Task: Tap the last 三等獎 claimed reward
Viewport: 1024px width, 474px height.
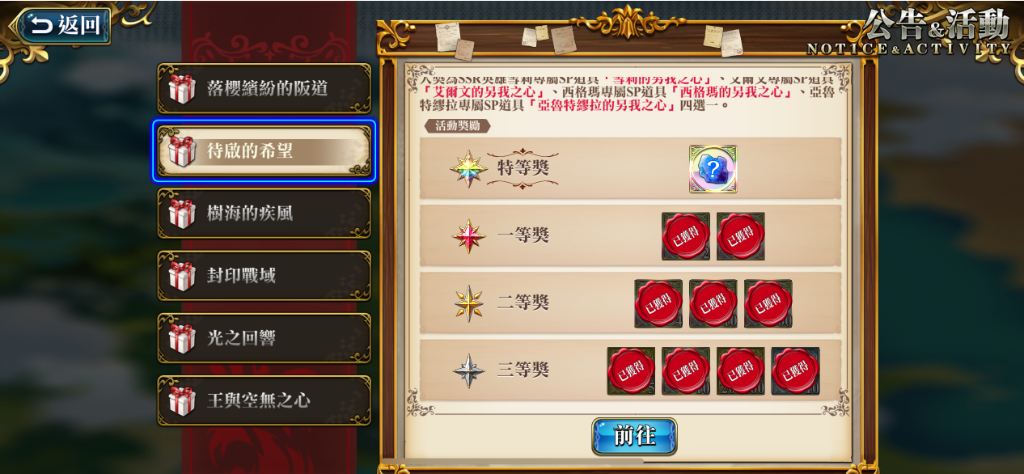Action: tap(795, 371)
